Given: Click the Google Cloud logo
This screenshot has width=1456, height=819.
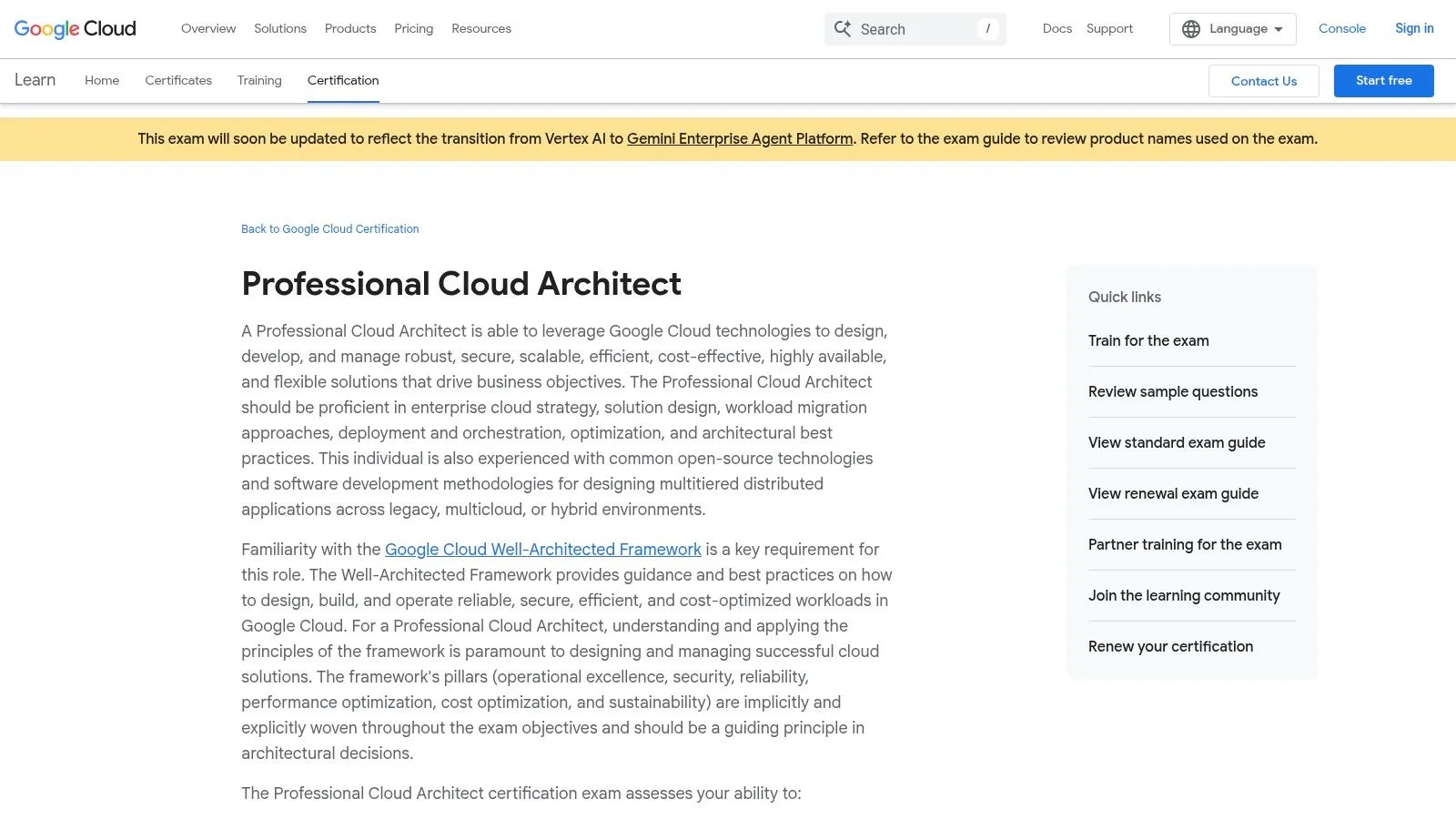Looking at the screenshot, I should coord(76,29).
